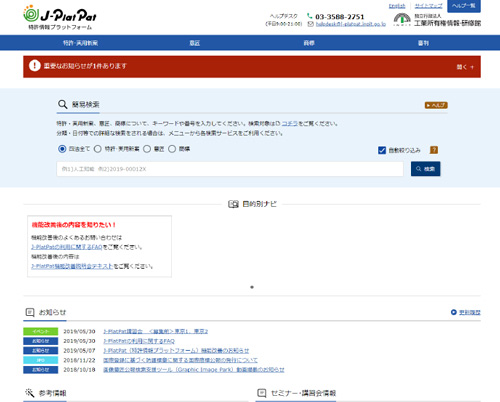500x402 pixels.
Task: Uncheck the 自動絞り込み checkbox
Action: pos(382,150)
